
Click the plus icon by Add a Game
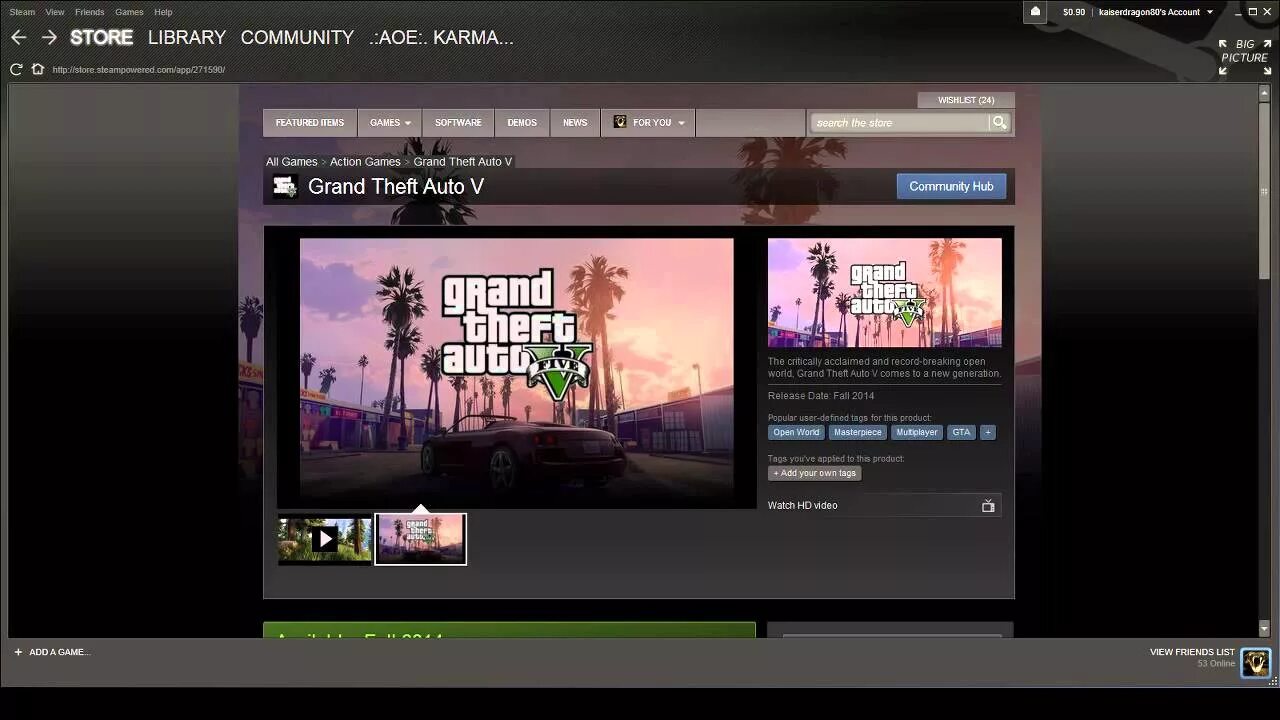click(x=18, y=652)
